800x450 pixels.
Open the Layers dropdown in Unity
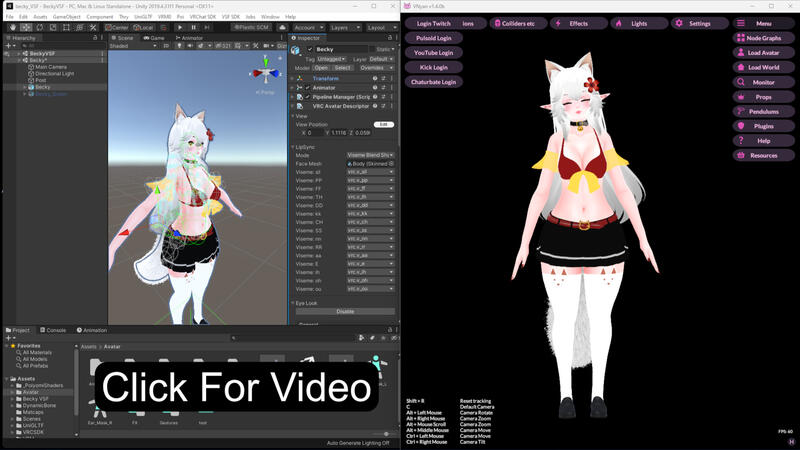click(x=344, y=28)
